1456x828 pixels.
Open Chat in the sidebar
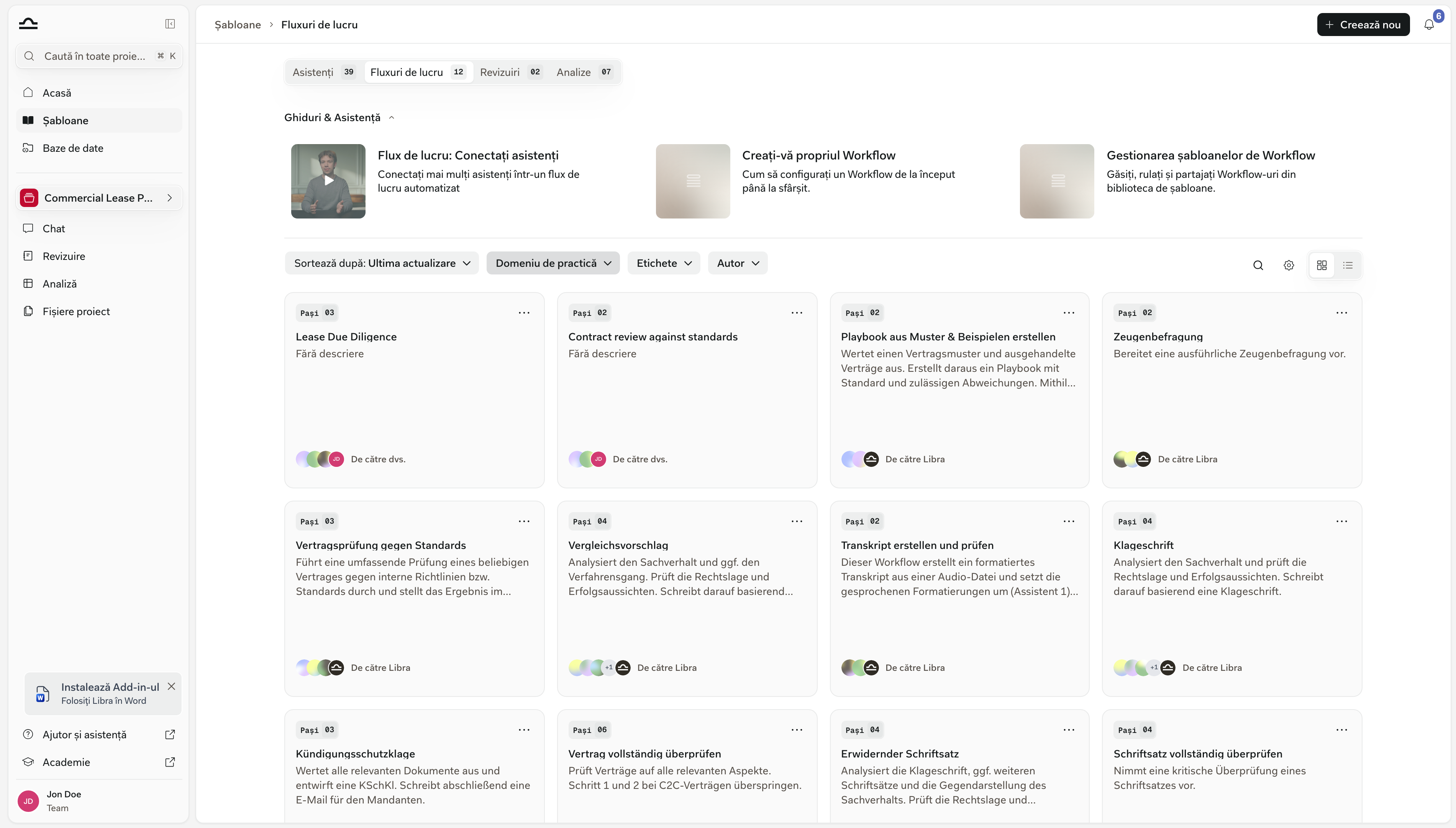[99, 228]
